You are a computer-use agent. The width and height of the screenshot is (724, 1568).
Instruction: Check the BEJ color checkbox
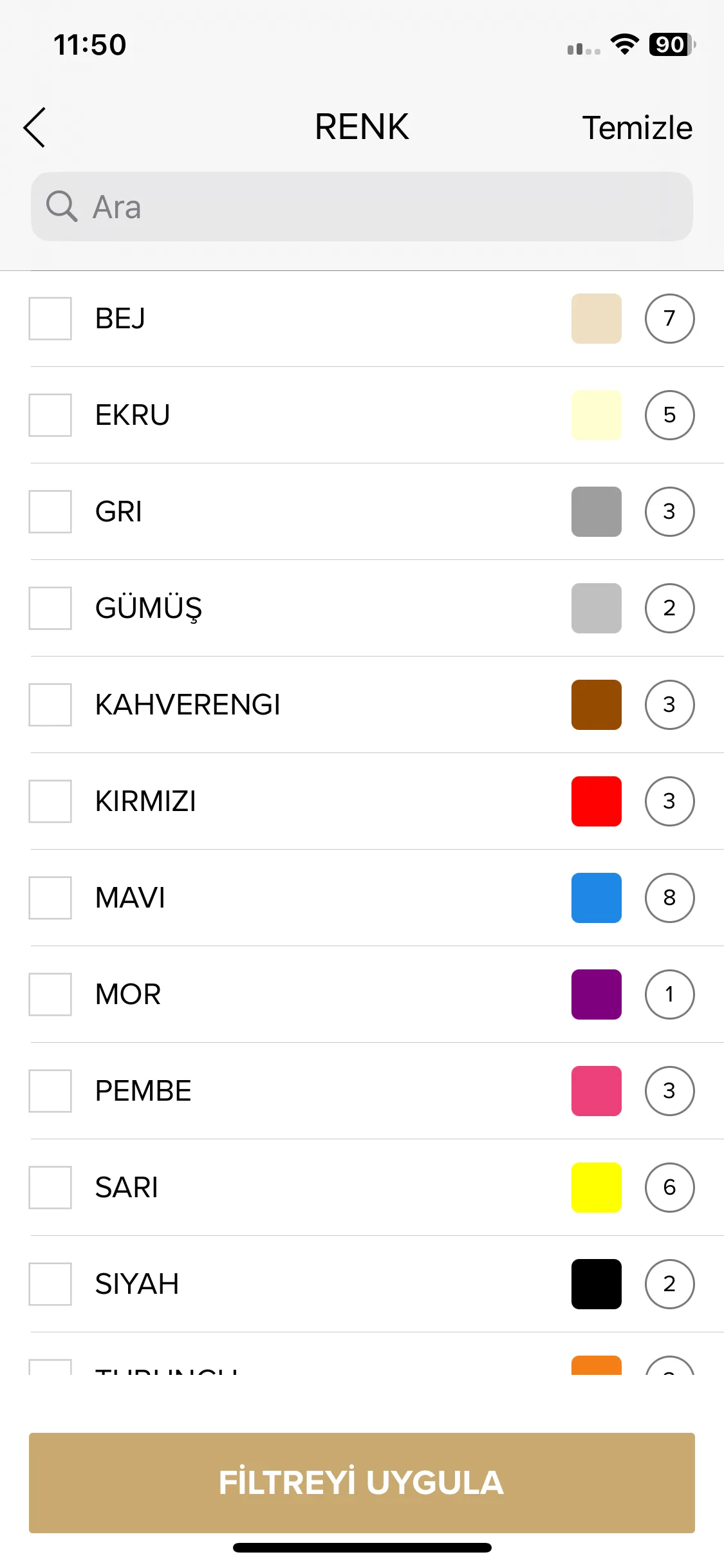[x=50, y=319]
